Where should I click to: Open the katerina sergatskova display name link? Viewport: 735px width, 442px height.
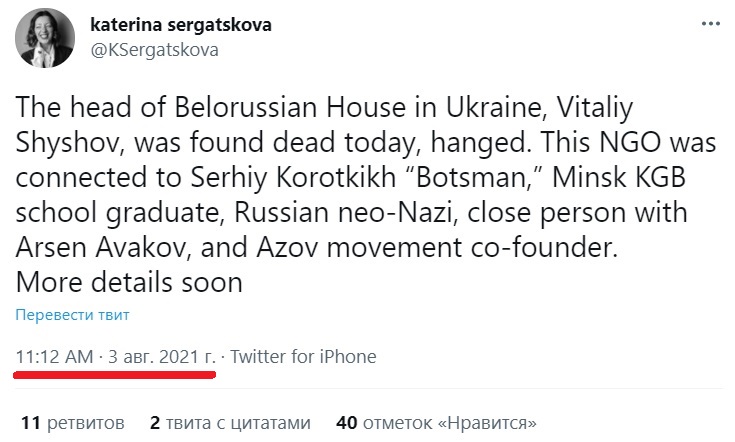click(x=181, y=24)
